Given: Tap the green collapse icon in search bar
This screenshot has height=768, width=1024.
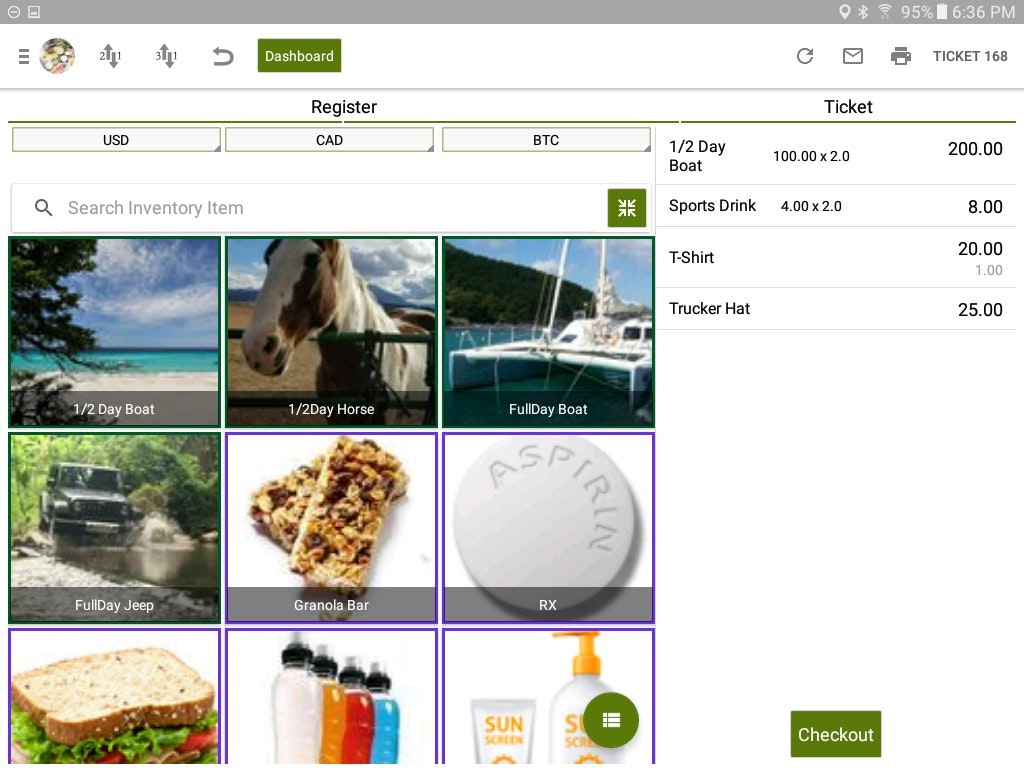Looking at the screenshot, I should (627, 208).
